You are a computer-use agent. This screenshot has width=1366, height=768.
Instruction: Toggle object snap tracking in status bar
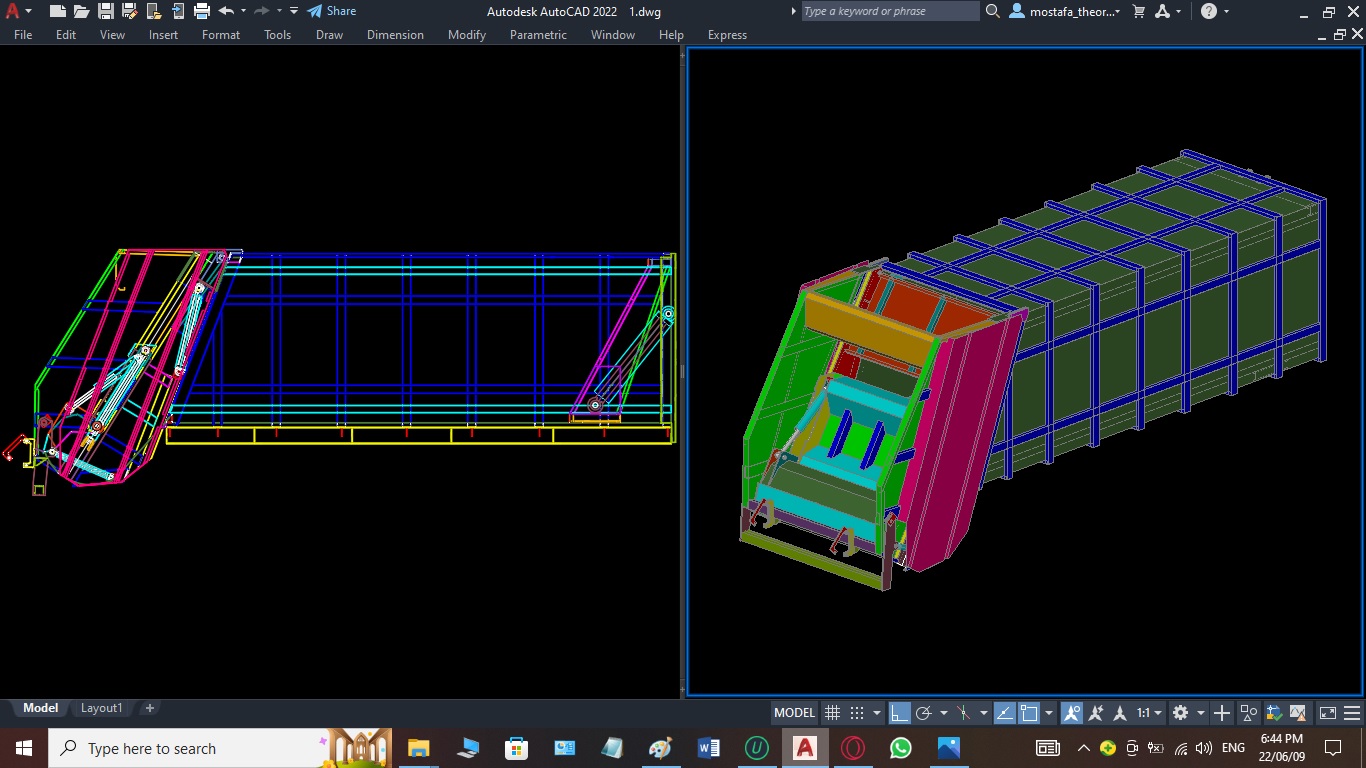(x=1004, y=713)
